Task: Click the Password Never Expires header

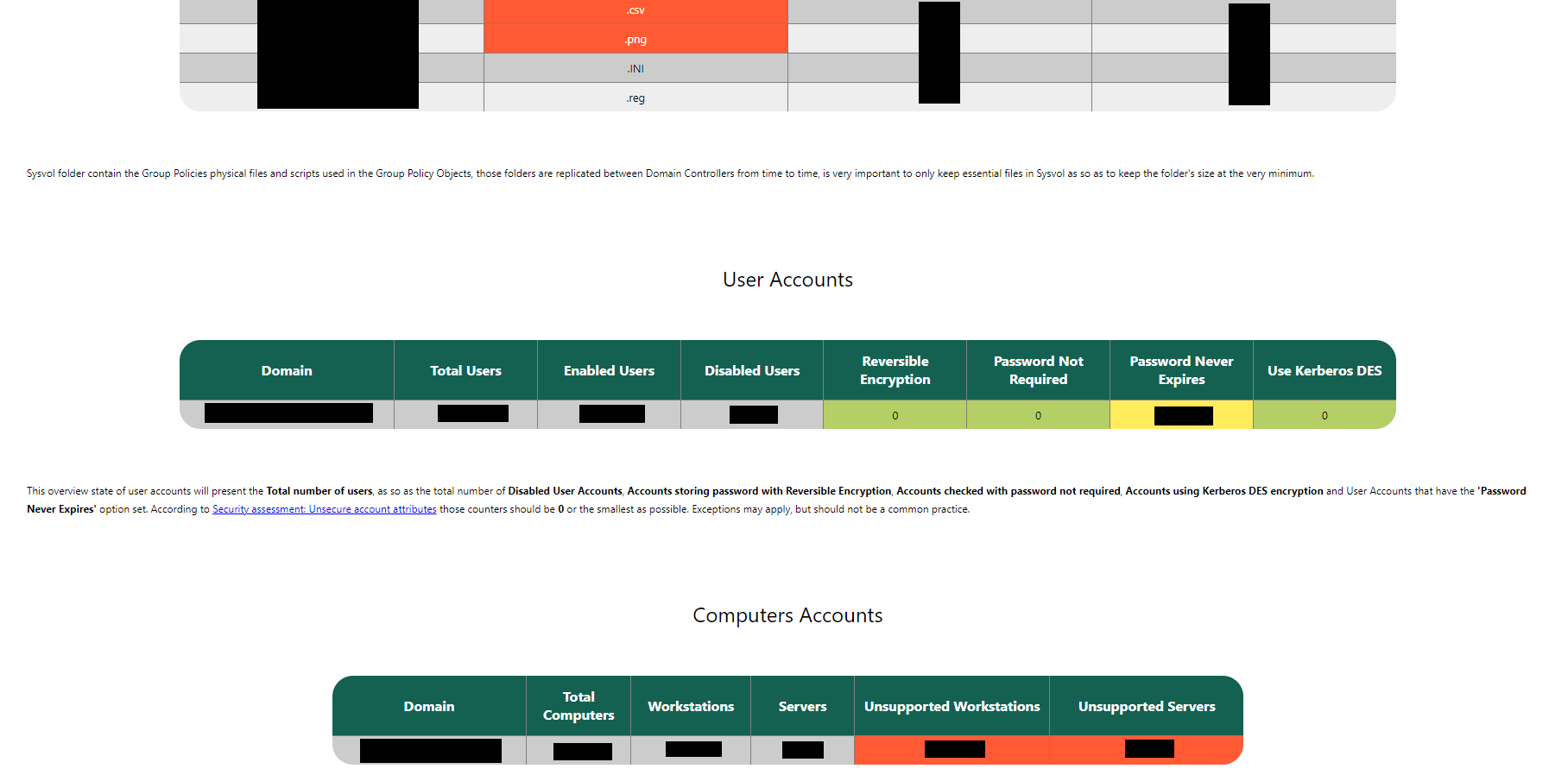Action: point(1181,370)
